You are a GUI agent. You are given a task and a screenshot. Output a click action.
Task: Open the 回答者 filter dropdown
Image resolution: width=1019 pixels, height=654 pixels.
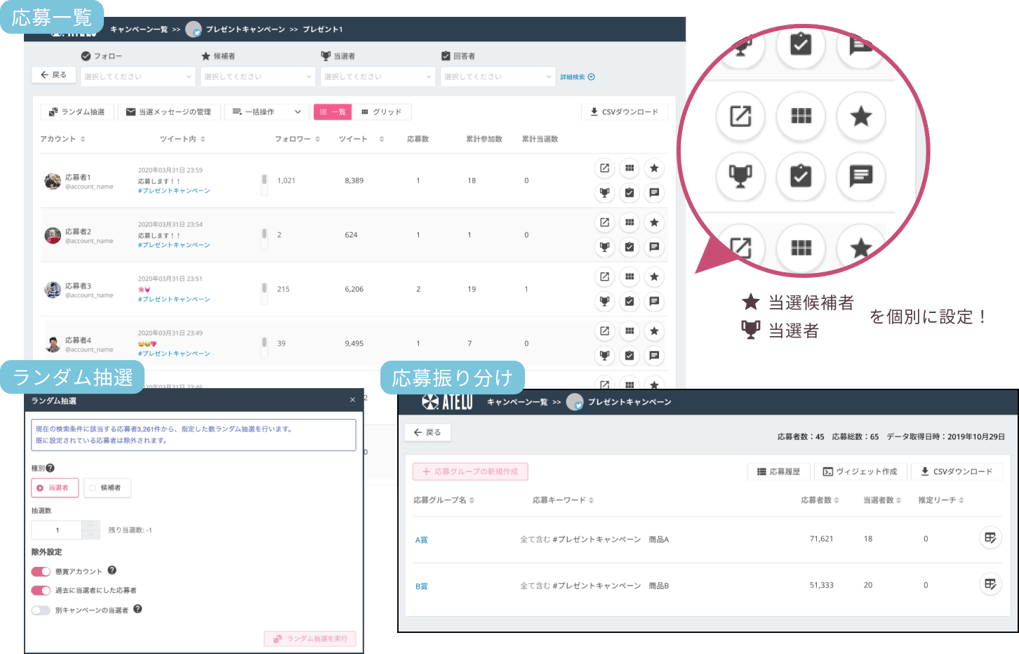[498, 77]
